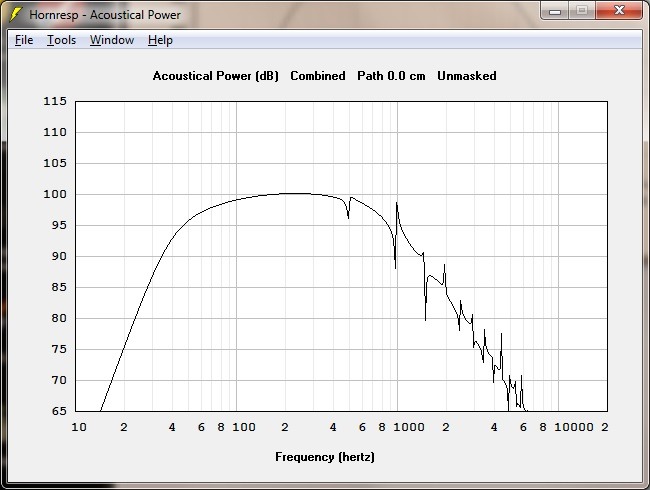
Task: Minimize the Hornresp window
Action: (555, 10)
